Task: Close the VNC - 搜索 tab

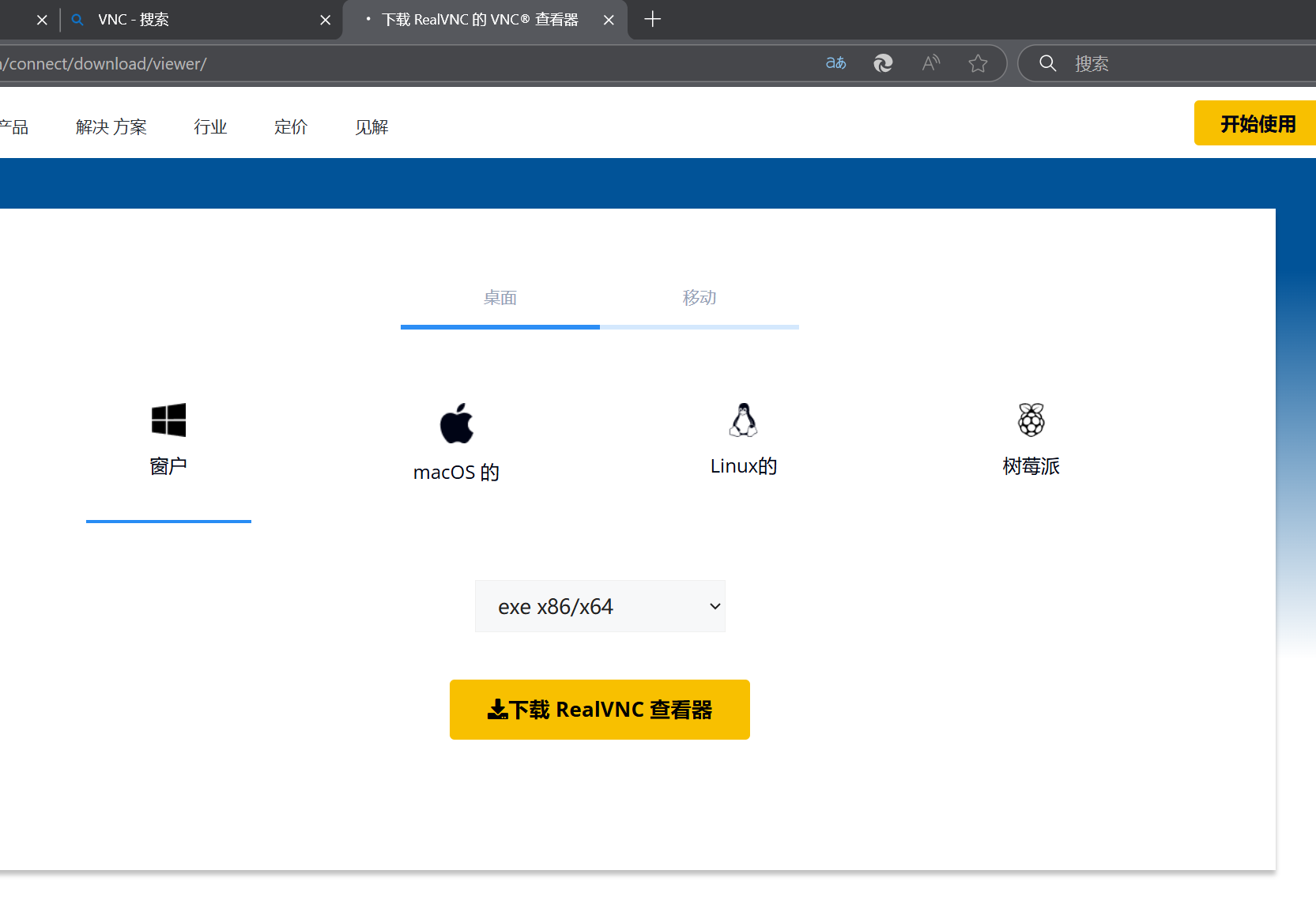Action: click(326, 20)
